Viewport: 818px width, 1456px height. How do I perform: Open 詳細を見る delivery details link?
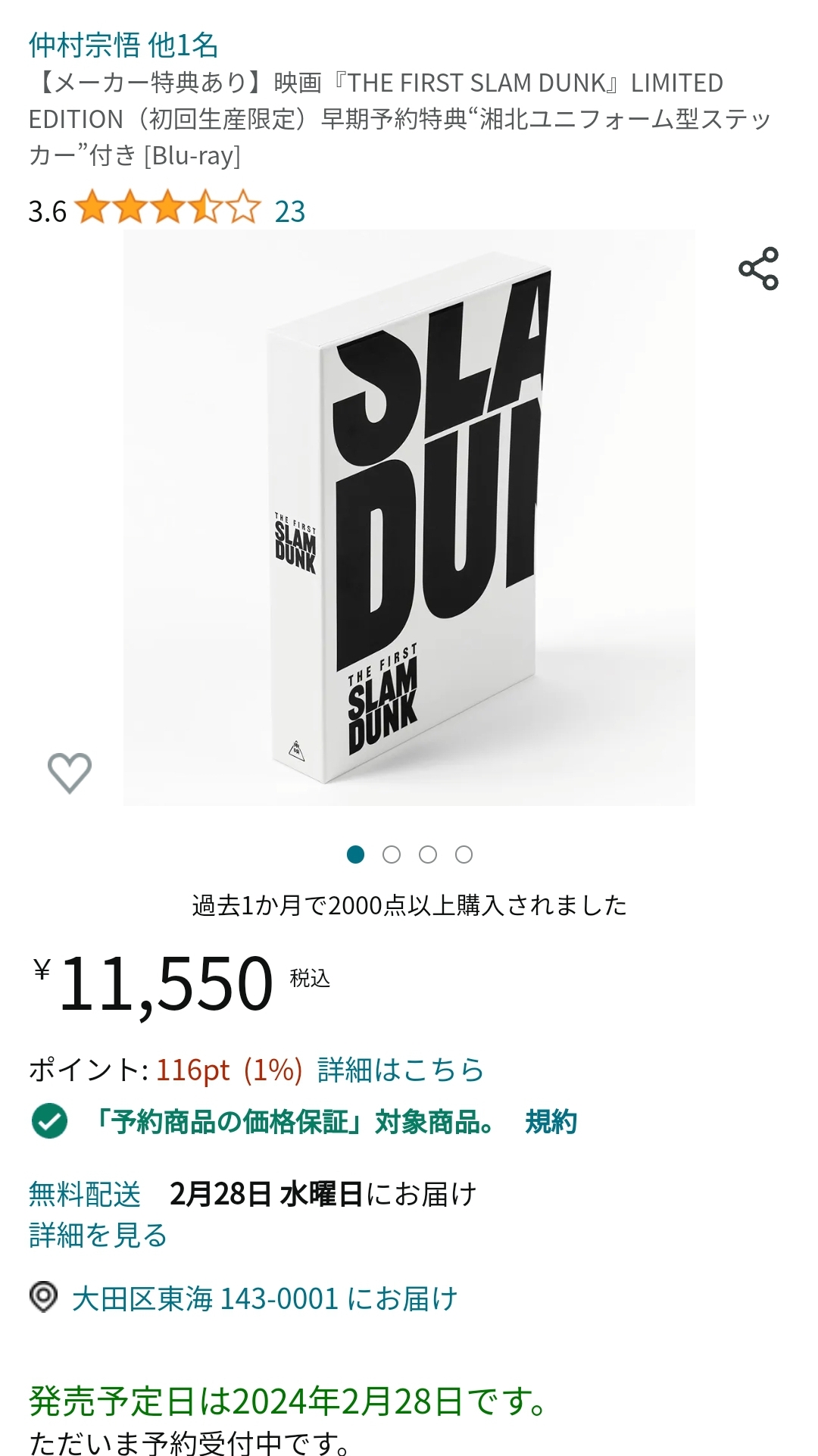click(98, 1235)
